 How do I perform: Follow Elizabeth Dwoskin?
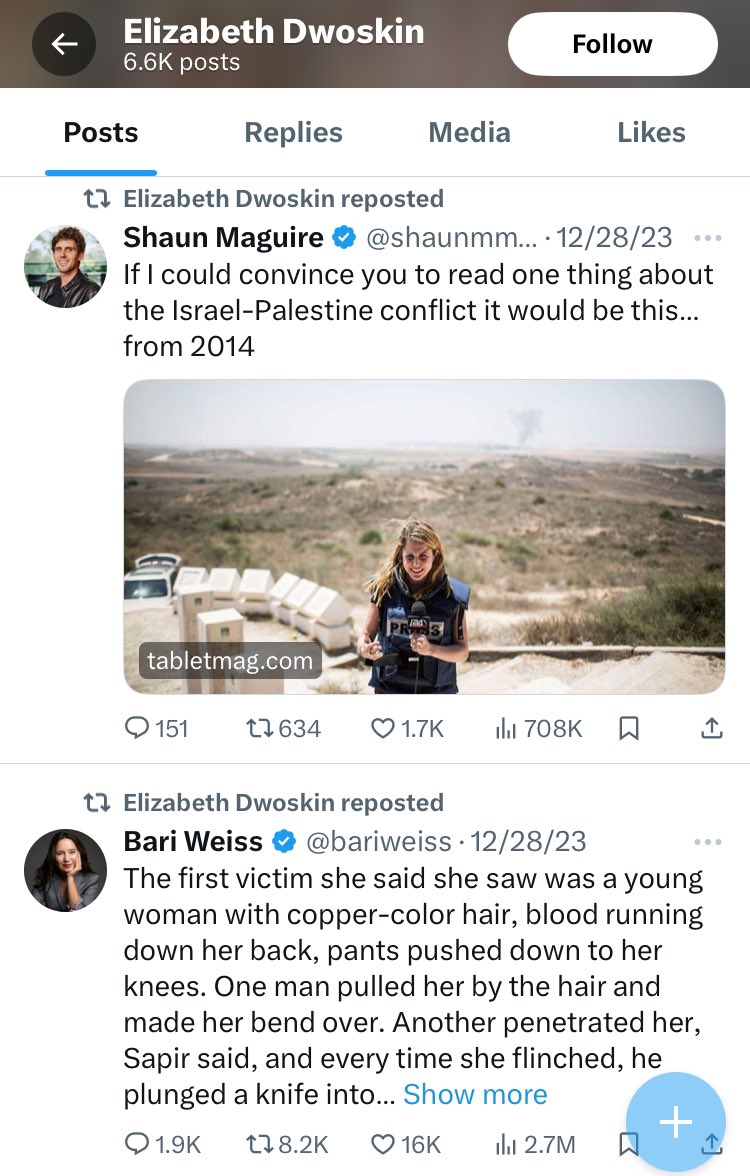click(612, 44)
